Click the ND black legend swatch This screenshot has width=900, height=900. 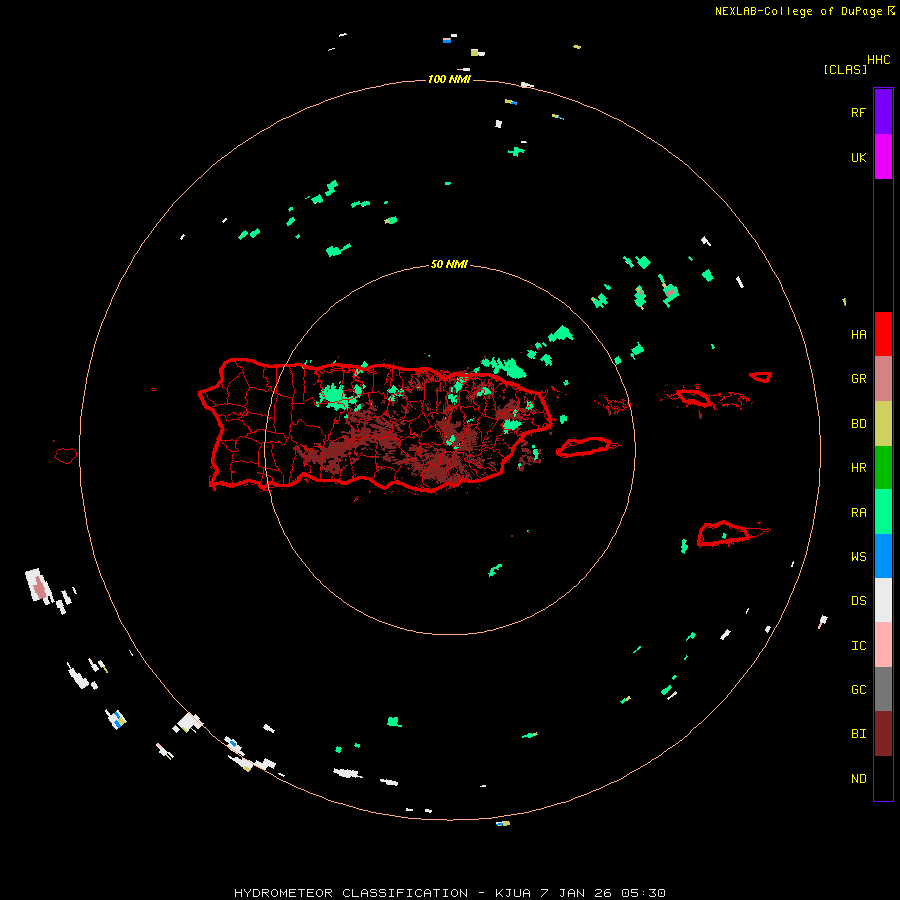883,778
